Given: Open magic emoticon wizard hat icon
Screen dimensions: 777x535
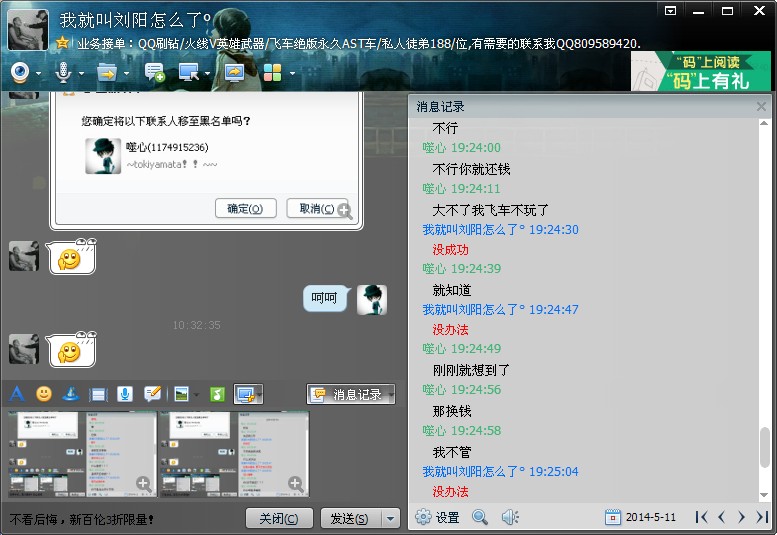Looking at the screenshot, I should (x=71, y=394).
